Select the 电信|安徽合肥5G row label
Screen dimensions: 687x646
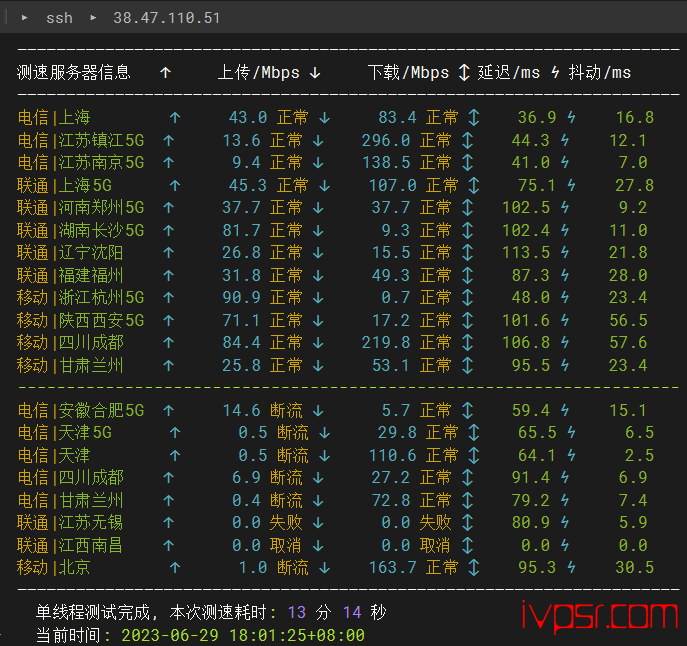tap(81, 411)
